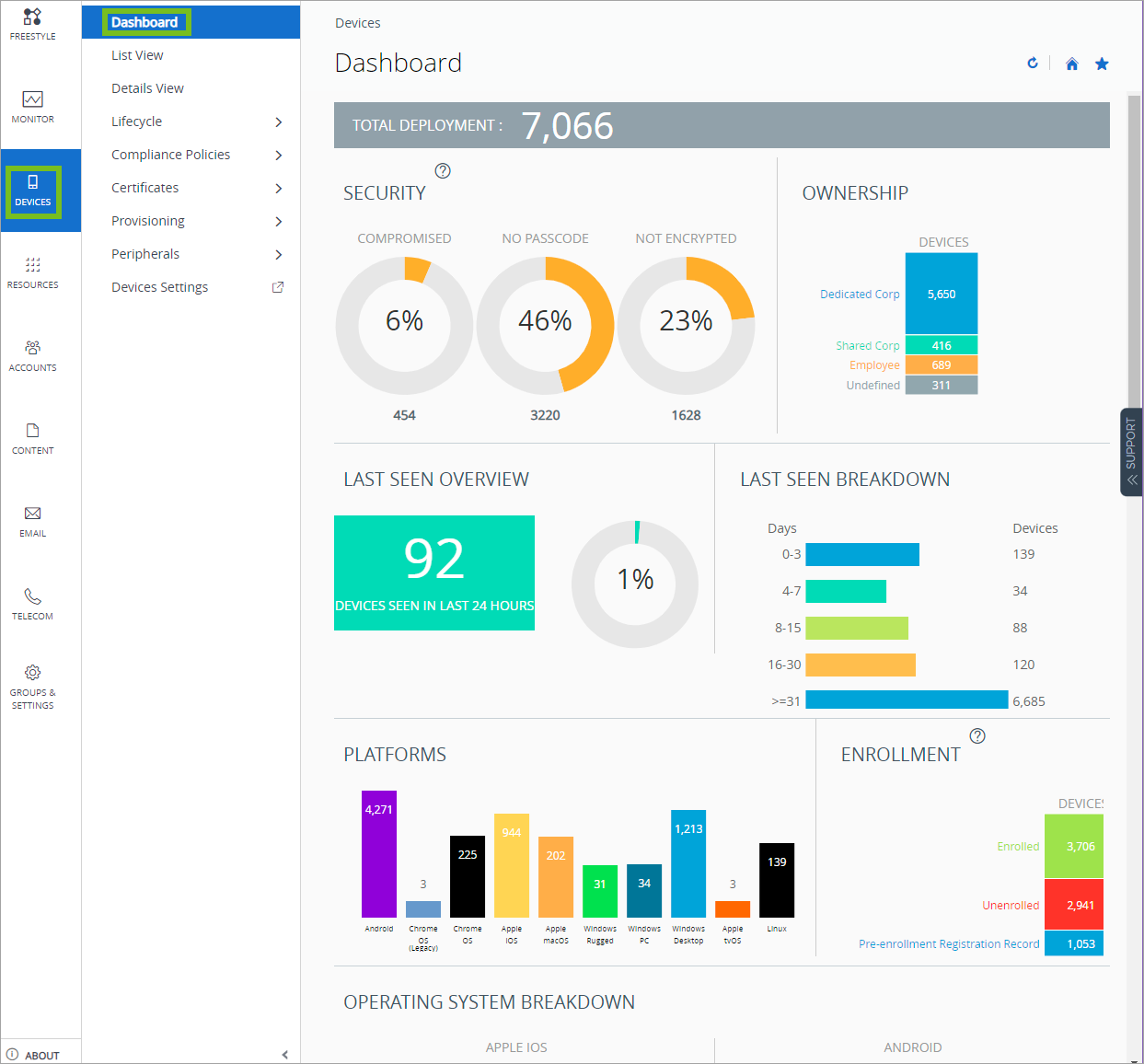Open Enrollment help question mark

977,735
